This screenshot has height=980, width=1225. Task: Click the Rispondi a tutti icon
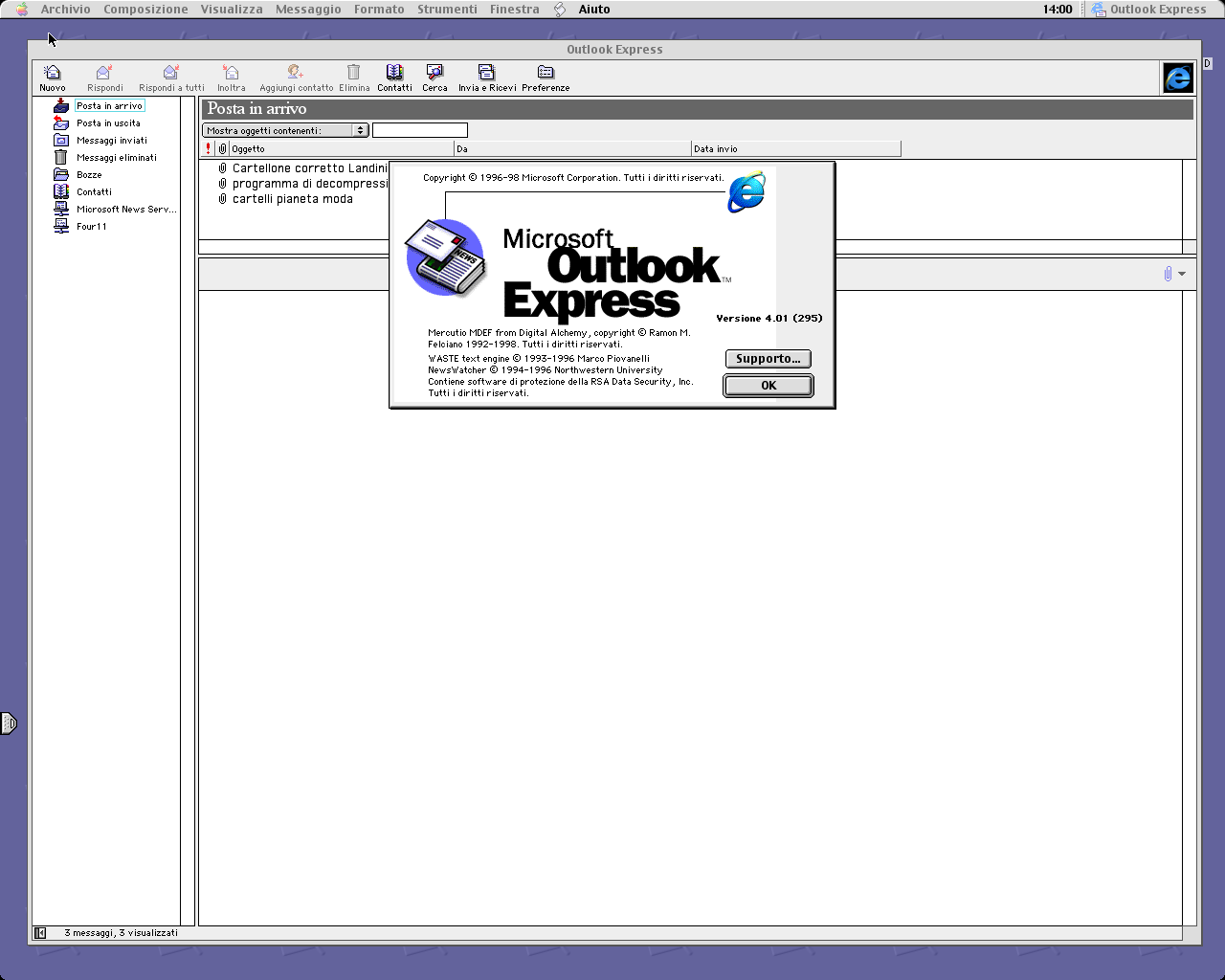171,78
